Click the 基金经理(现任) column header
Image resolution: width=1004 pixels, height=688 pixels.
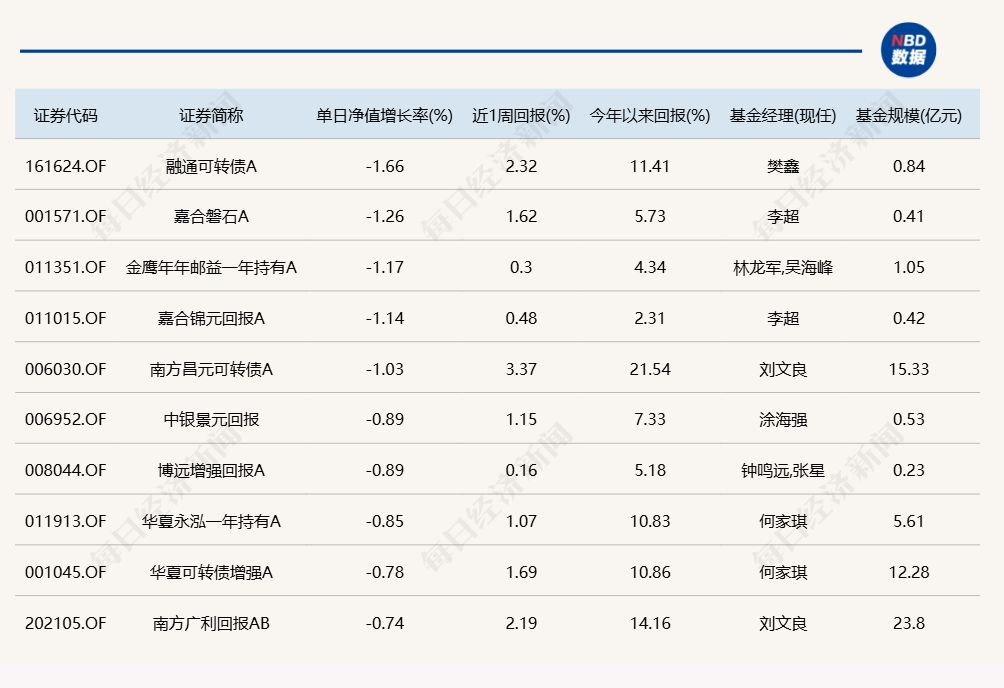[782, 115]
